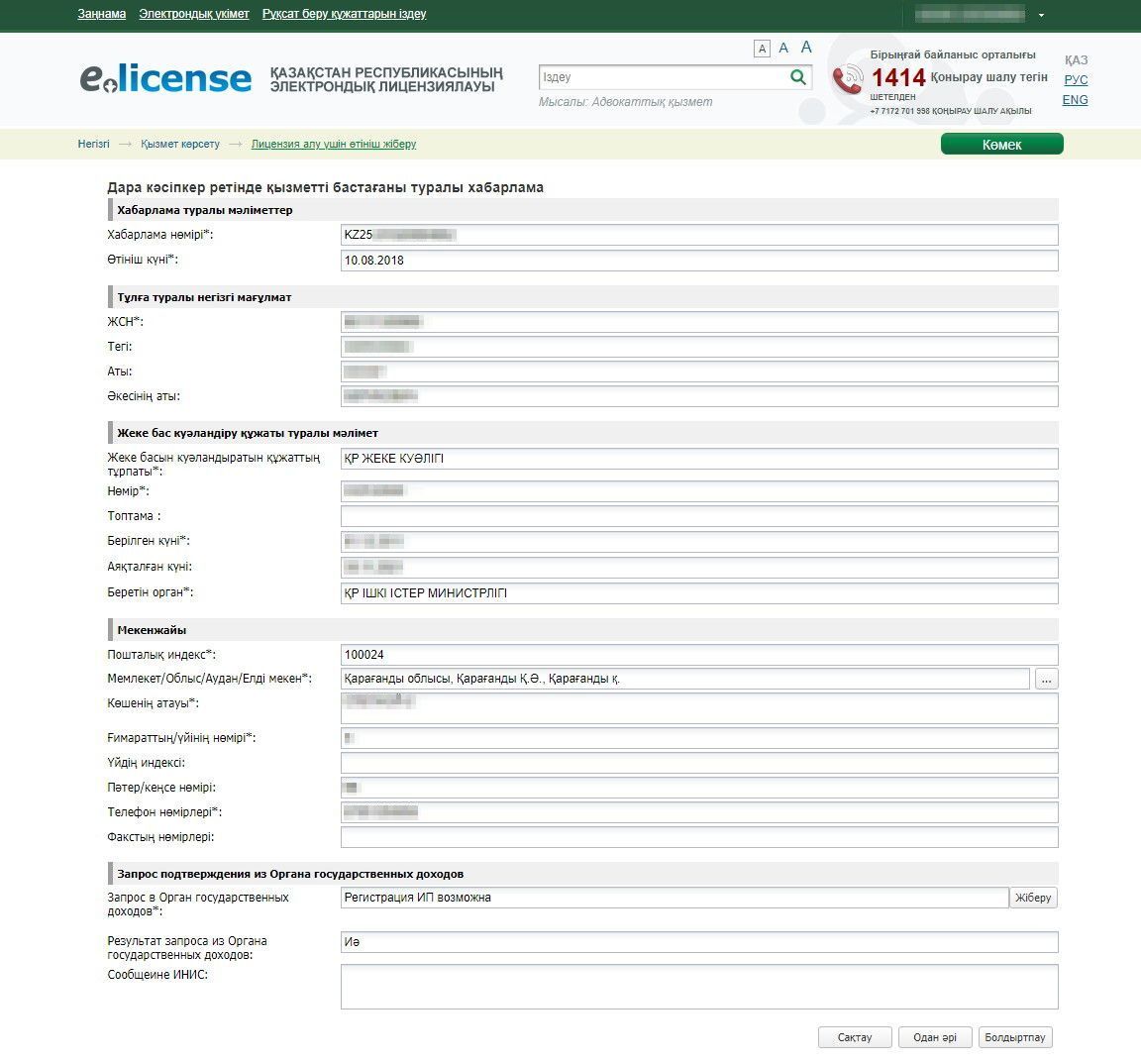This screenshot has height=1064, width=1141.
Task: Click the Жіберу send button
Action: [1033, 898]
